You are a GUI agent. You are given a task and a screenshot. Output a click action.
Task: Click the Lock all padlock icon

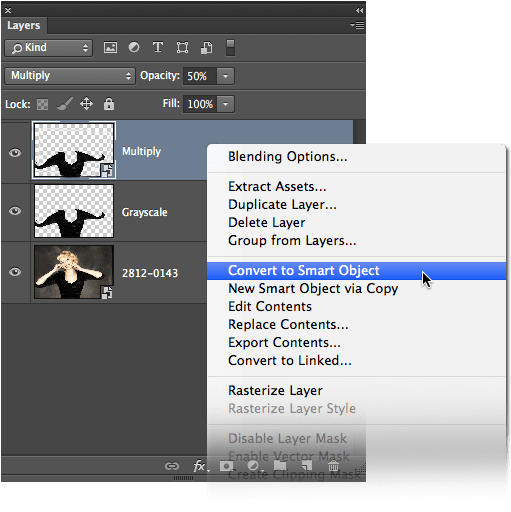109,104
